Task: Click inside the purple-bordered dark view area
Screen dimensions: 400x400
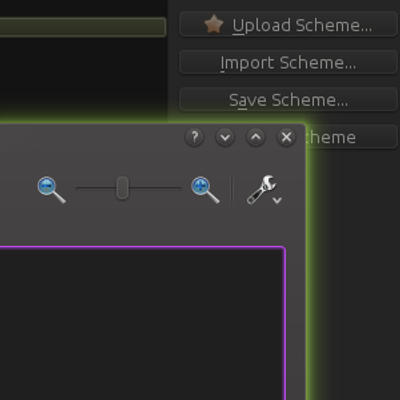Action: pyautogui.click(x=142, y=323)
